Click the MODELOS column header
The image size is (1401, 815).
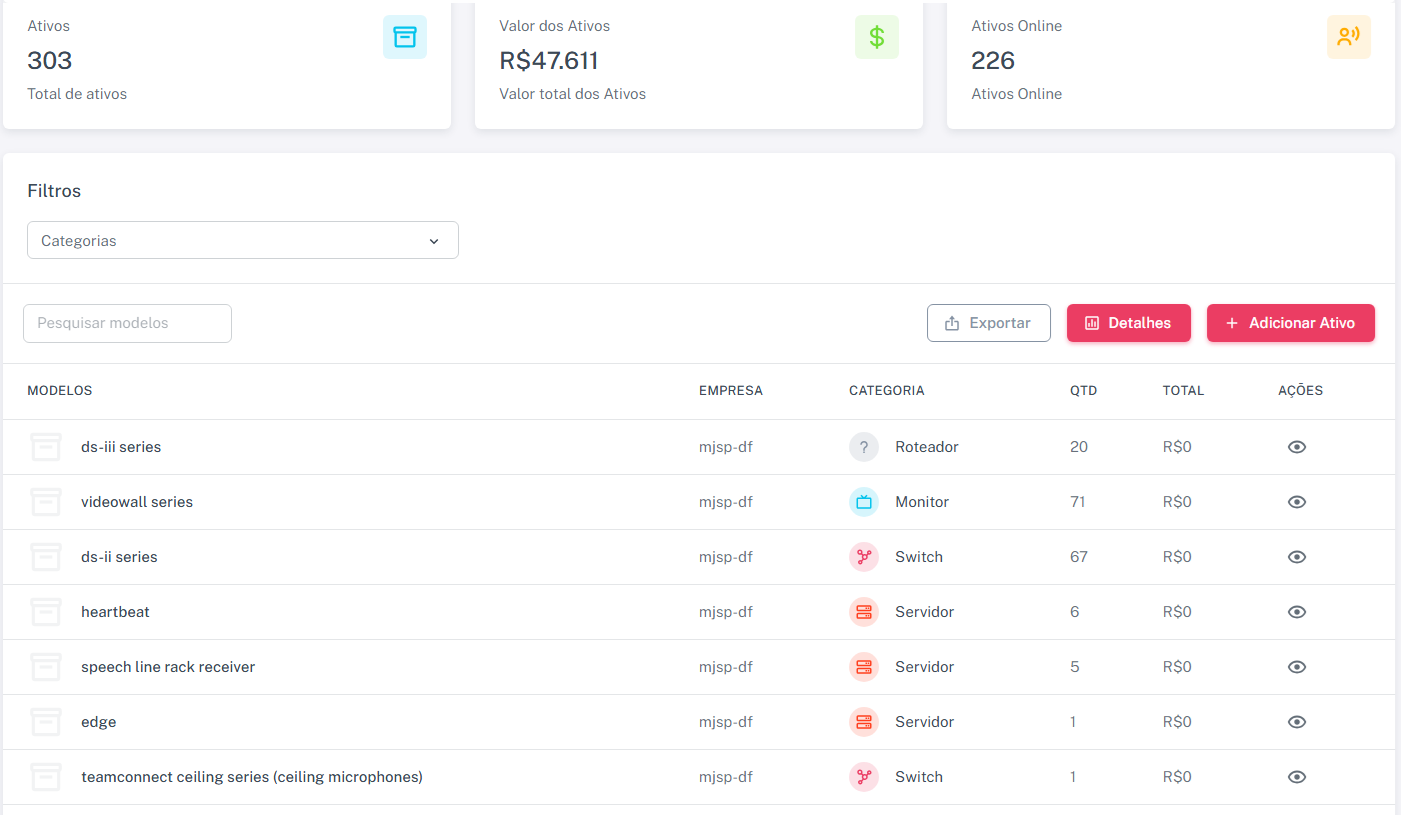point(60,391)
